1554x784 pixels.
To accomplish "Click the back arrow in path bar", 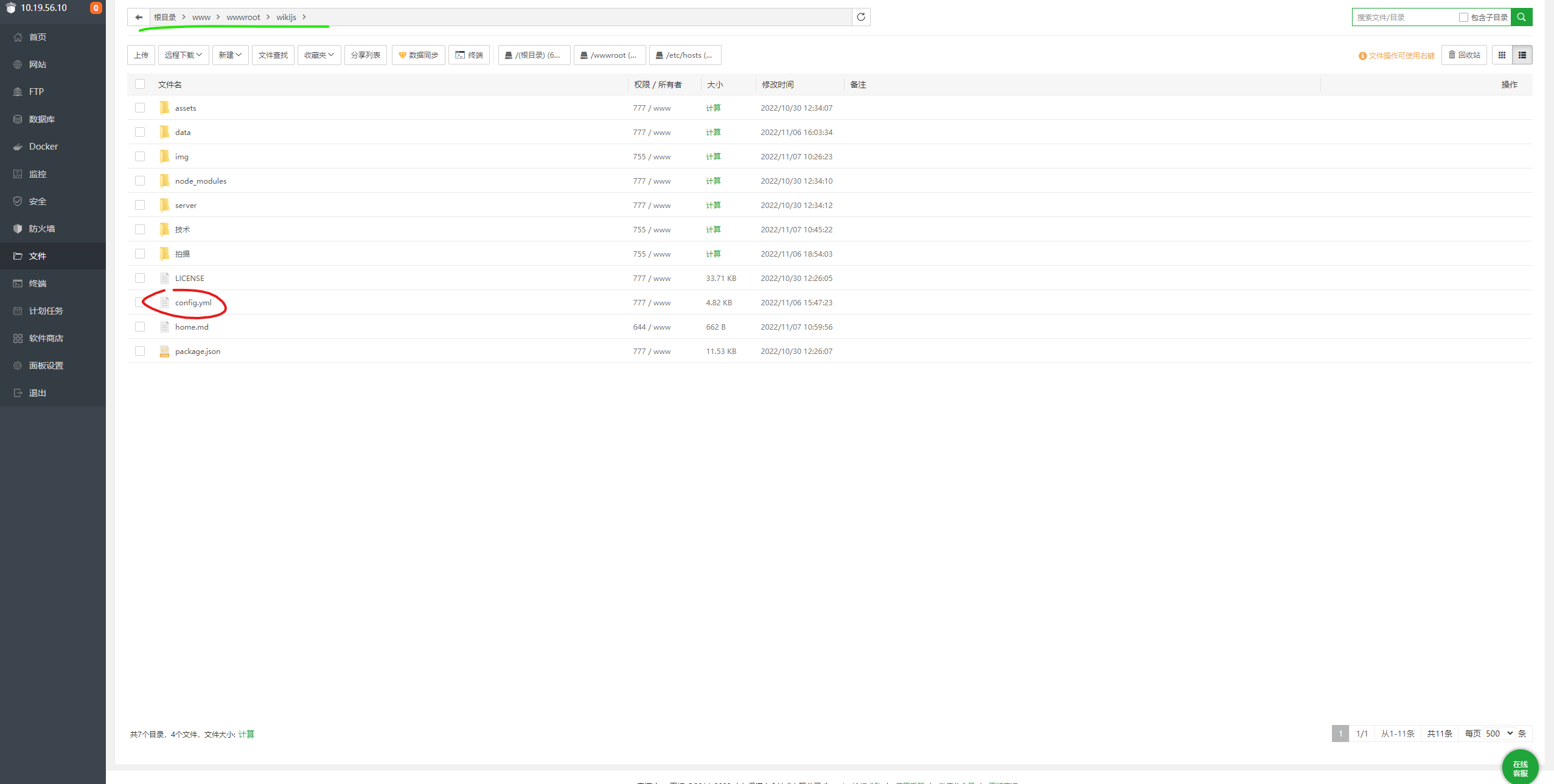I will (x=139, y=17).
